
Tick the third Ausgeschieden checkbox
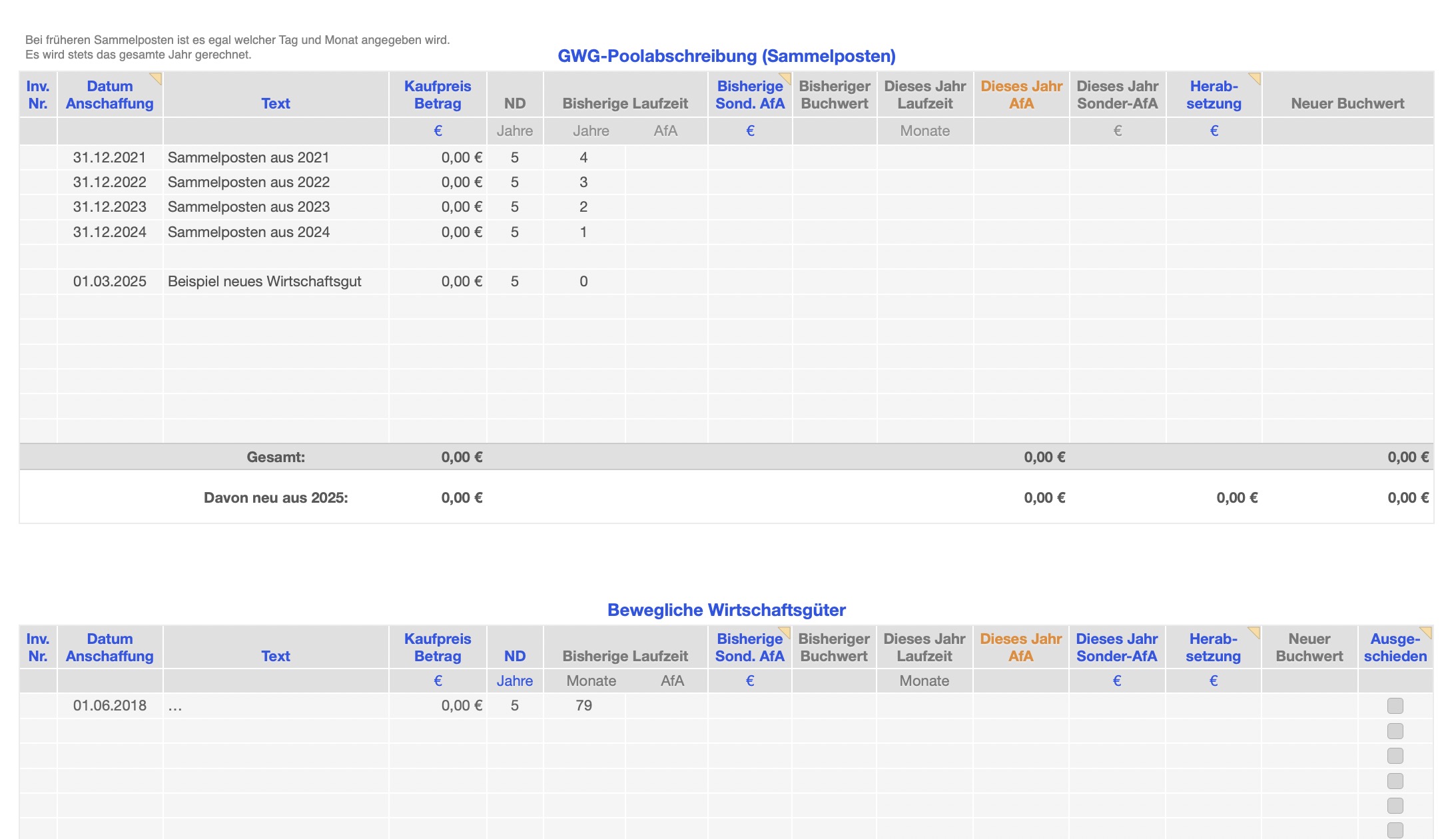[1395, 756]
